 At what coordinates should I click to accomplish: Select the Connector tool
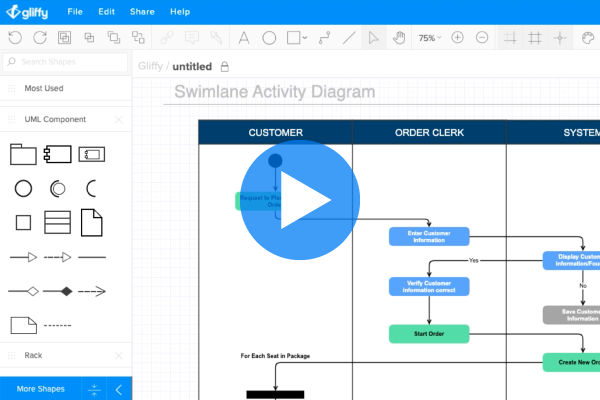tap(324, 38)
